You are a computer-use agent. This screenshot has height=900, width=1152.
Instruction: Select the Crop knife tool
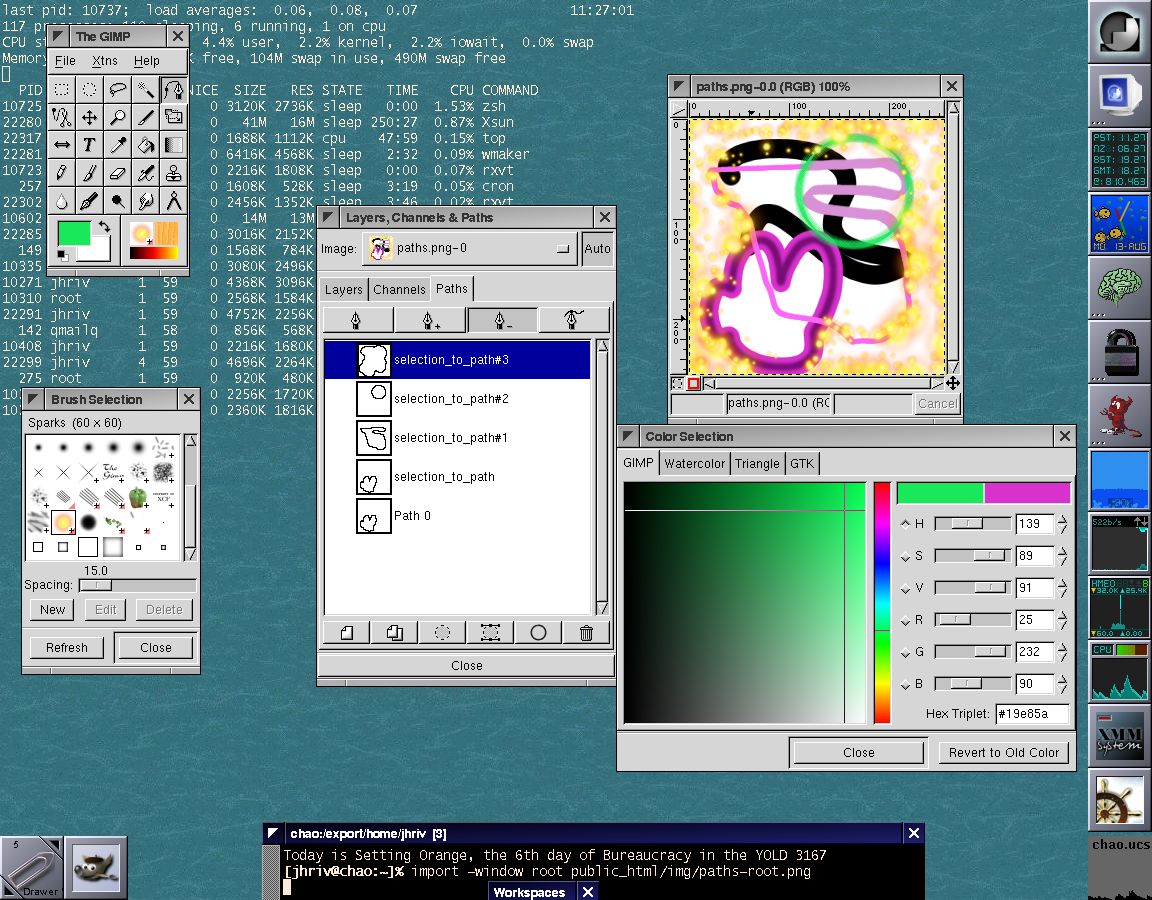145,118
